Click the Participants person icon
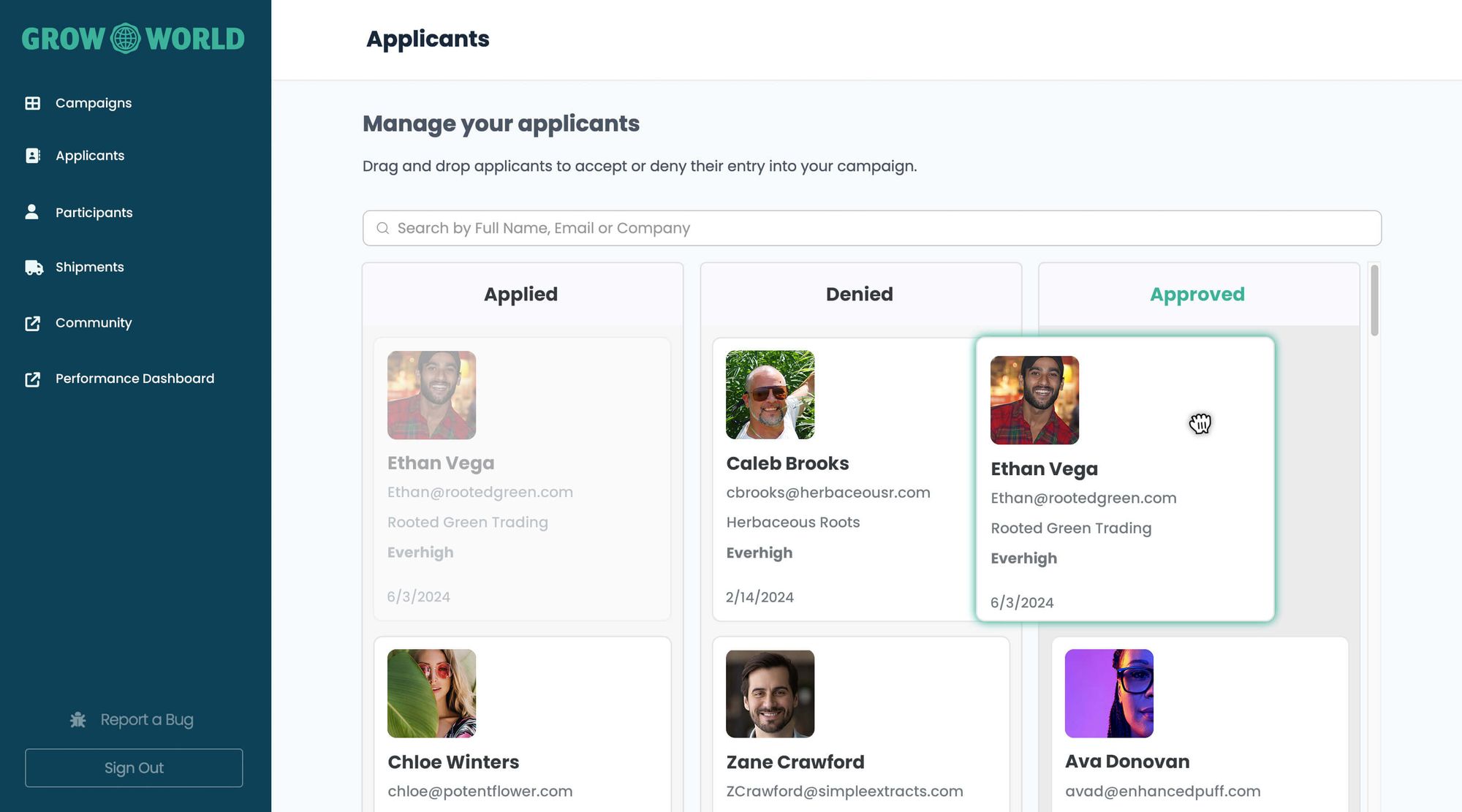 pyautogui.click(x=31, y=212)
